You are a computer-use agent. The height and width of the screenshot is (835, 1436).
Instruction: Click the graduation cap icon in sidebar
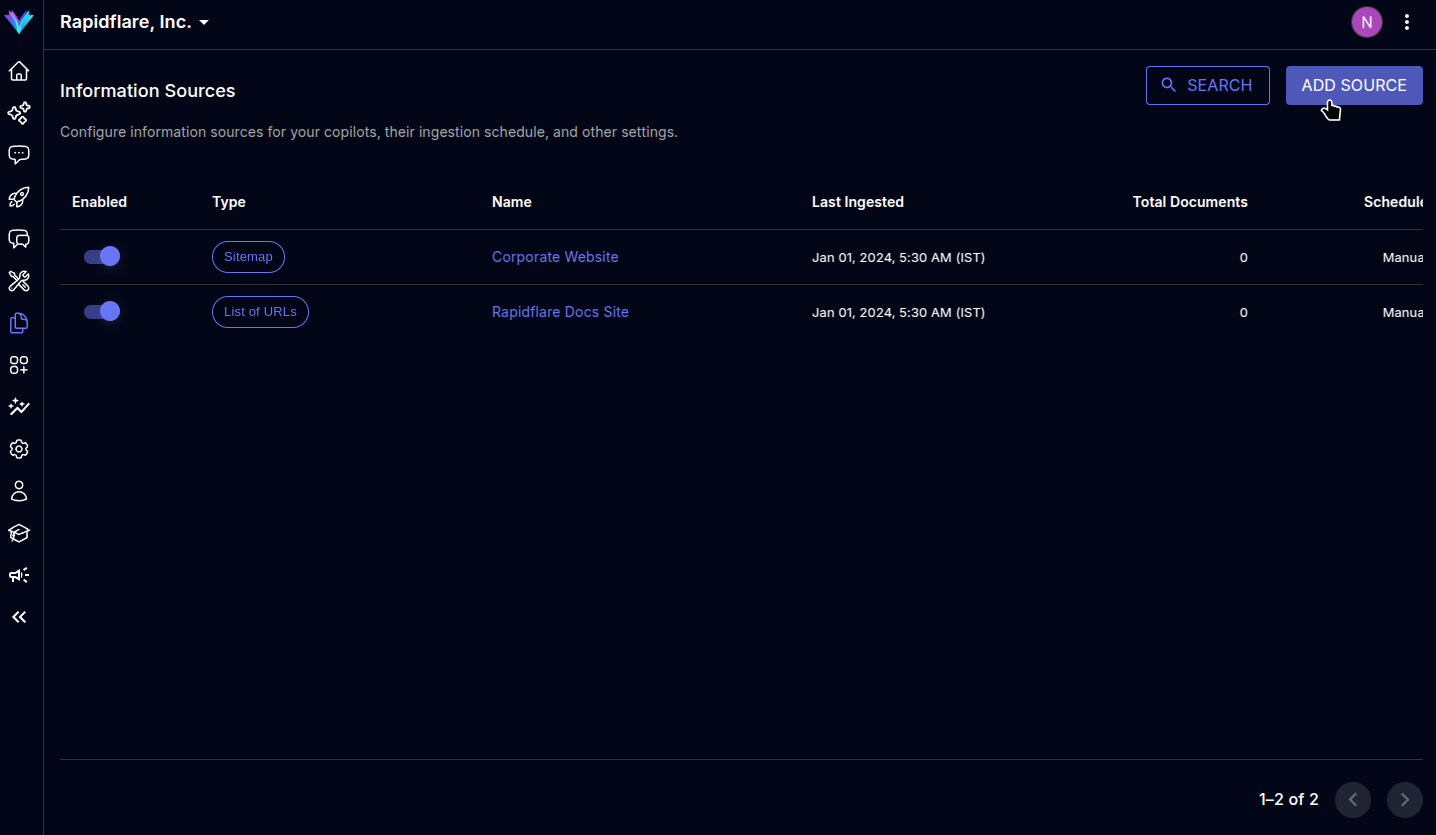tap(19, 533)
